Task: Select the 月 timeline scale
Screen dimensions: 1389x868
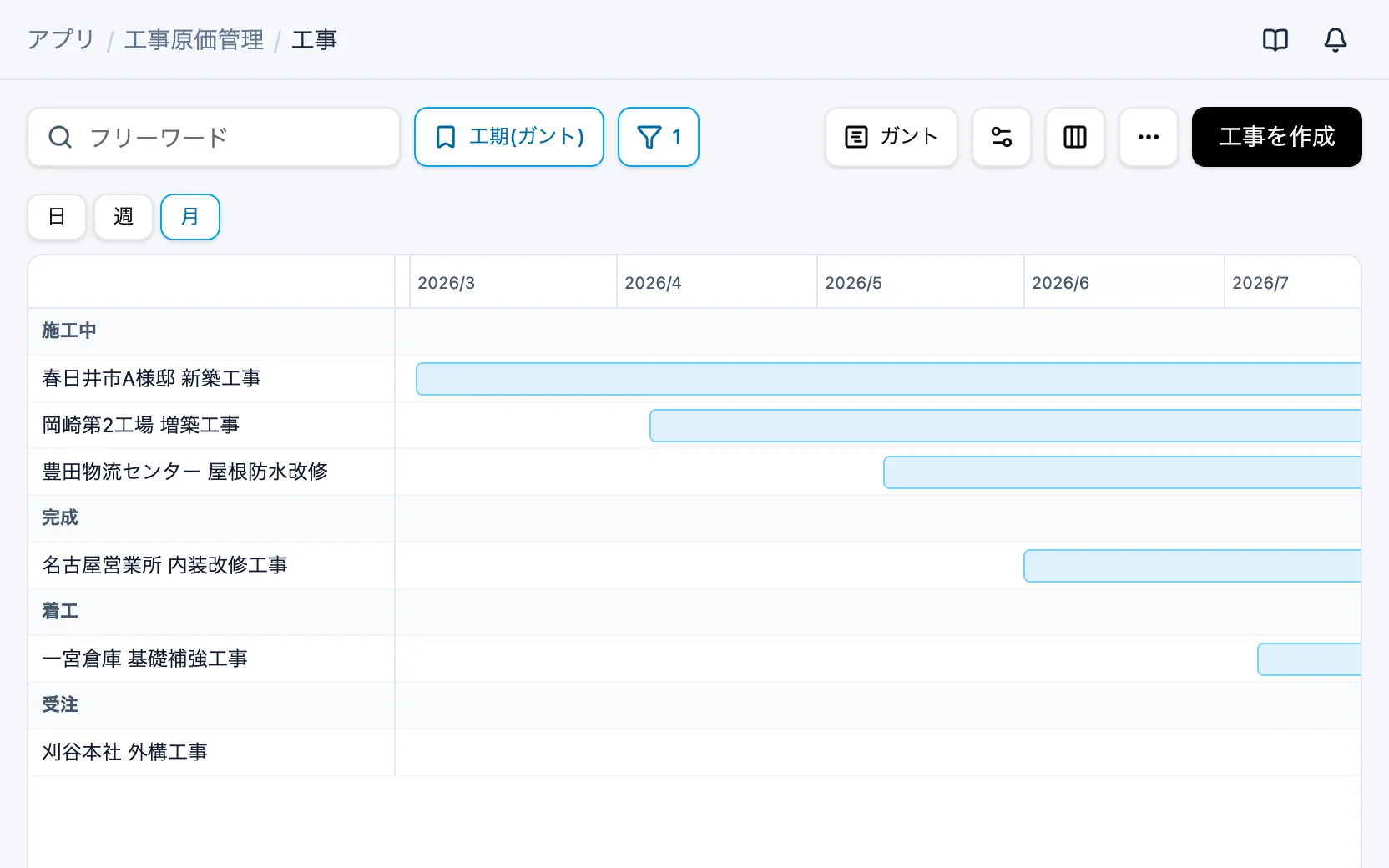Action: pos(190,217)
